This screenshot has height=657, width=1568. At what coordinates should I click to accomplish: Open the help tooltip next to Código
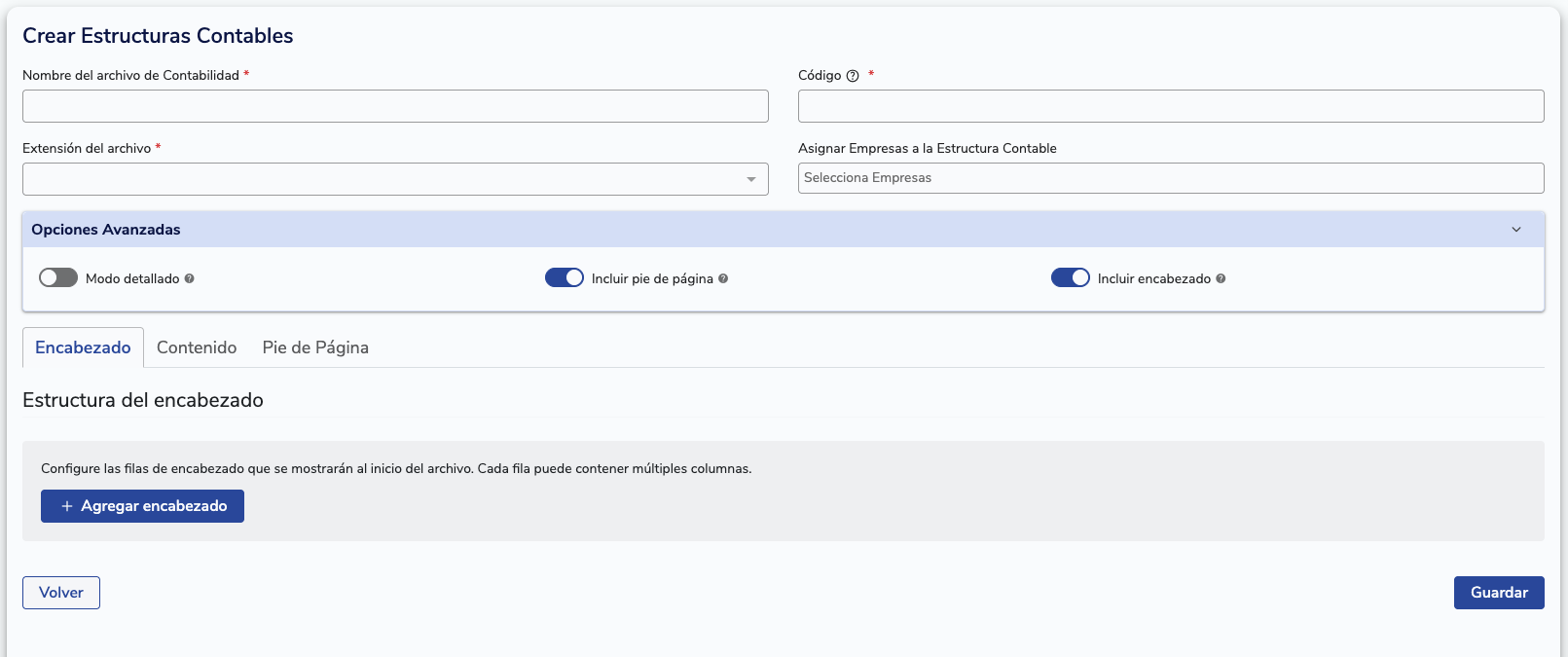(852, 75)
